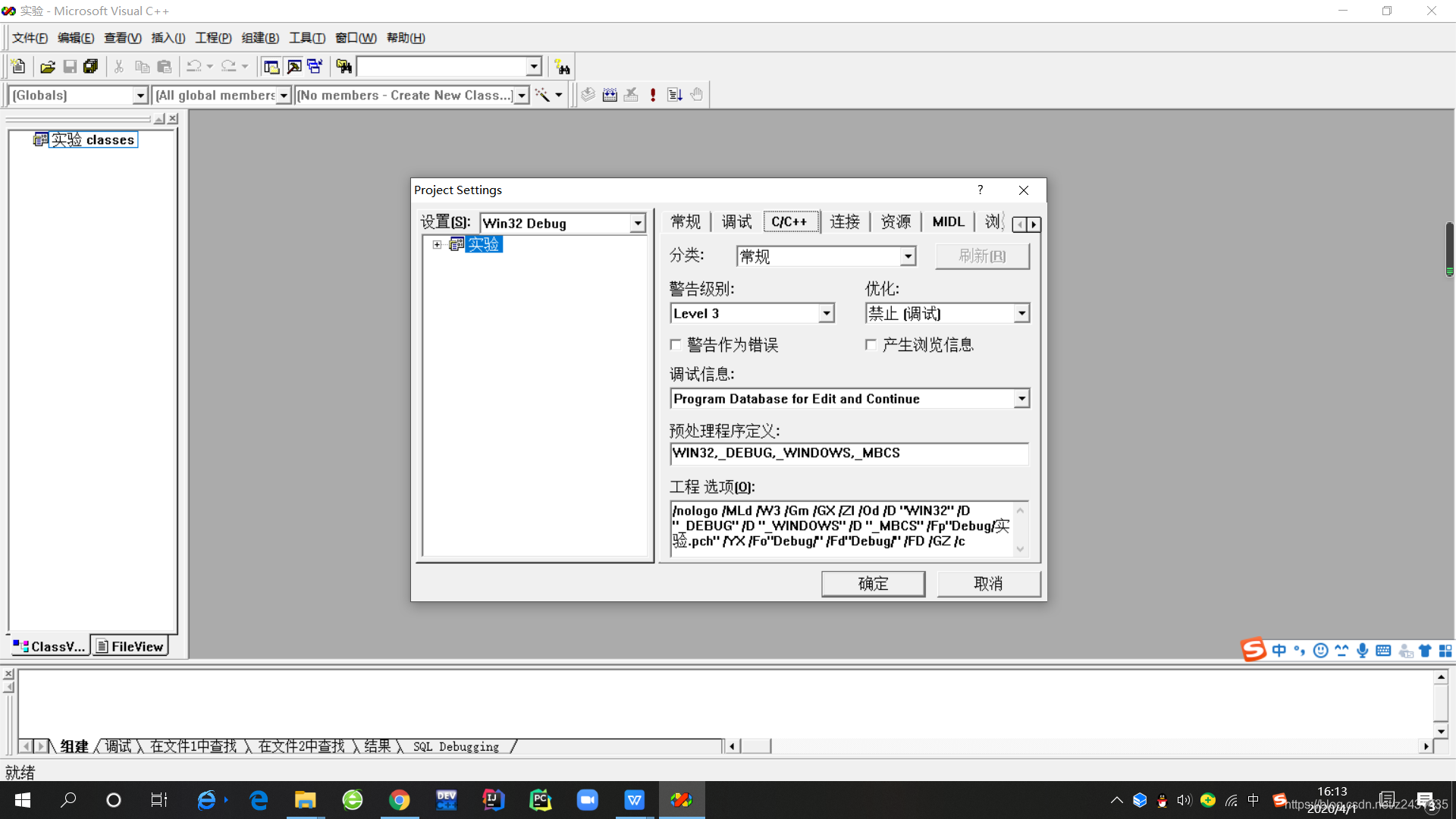Toggle the Workspace window icon
Screen dimensions: 1456x819
tap(271, 67)
